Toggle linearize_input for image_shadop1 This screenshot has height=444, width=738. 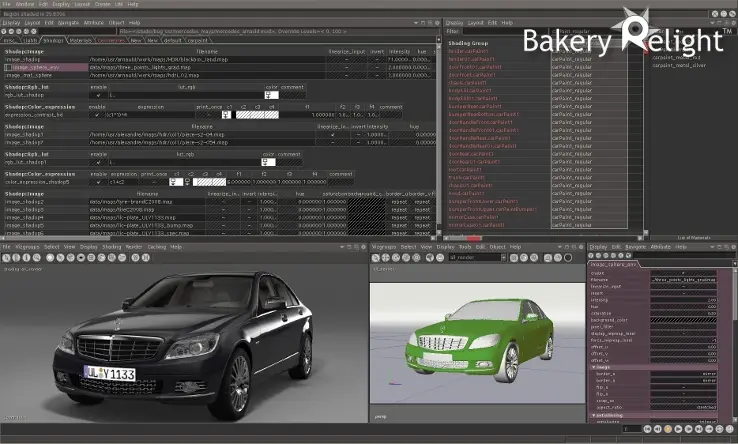pyautogui.click(x=333, y=135)
